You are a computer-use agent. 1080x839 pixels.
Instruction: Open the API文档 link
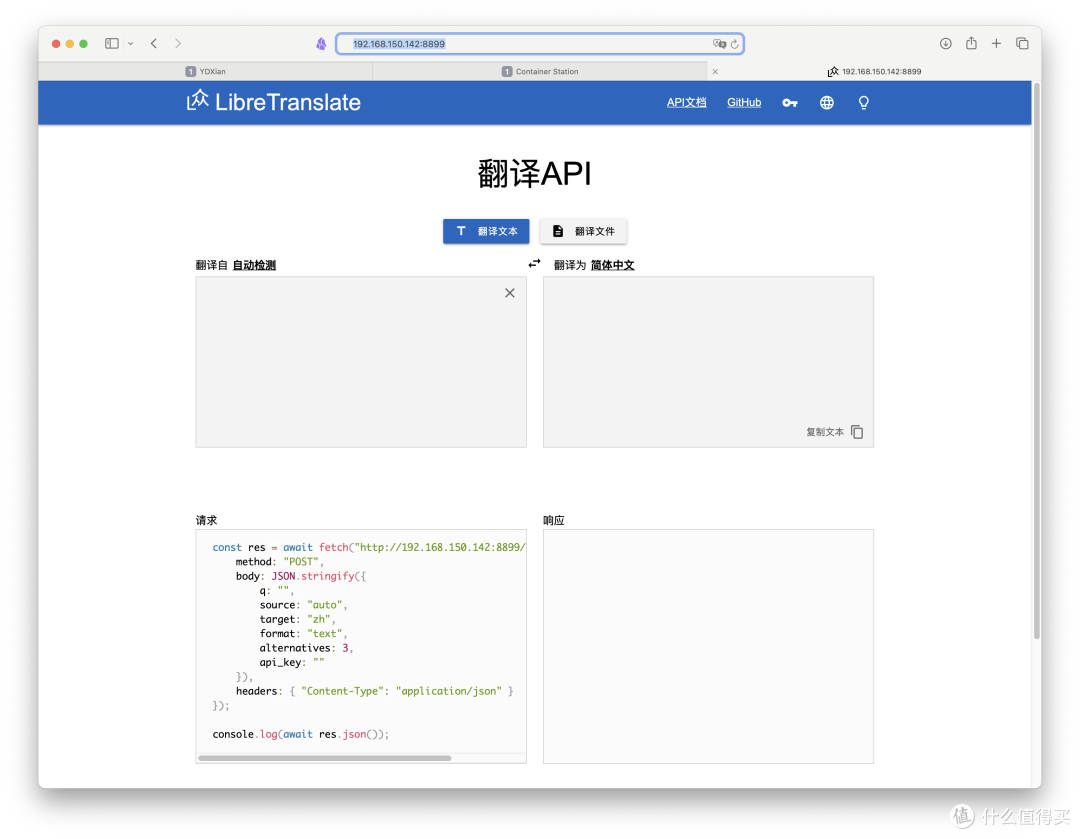[686, 102]
